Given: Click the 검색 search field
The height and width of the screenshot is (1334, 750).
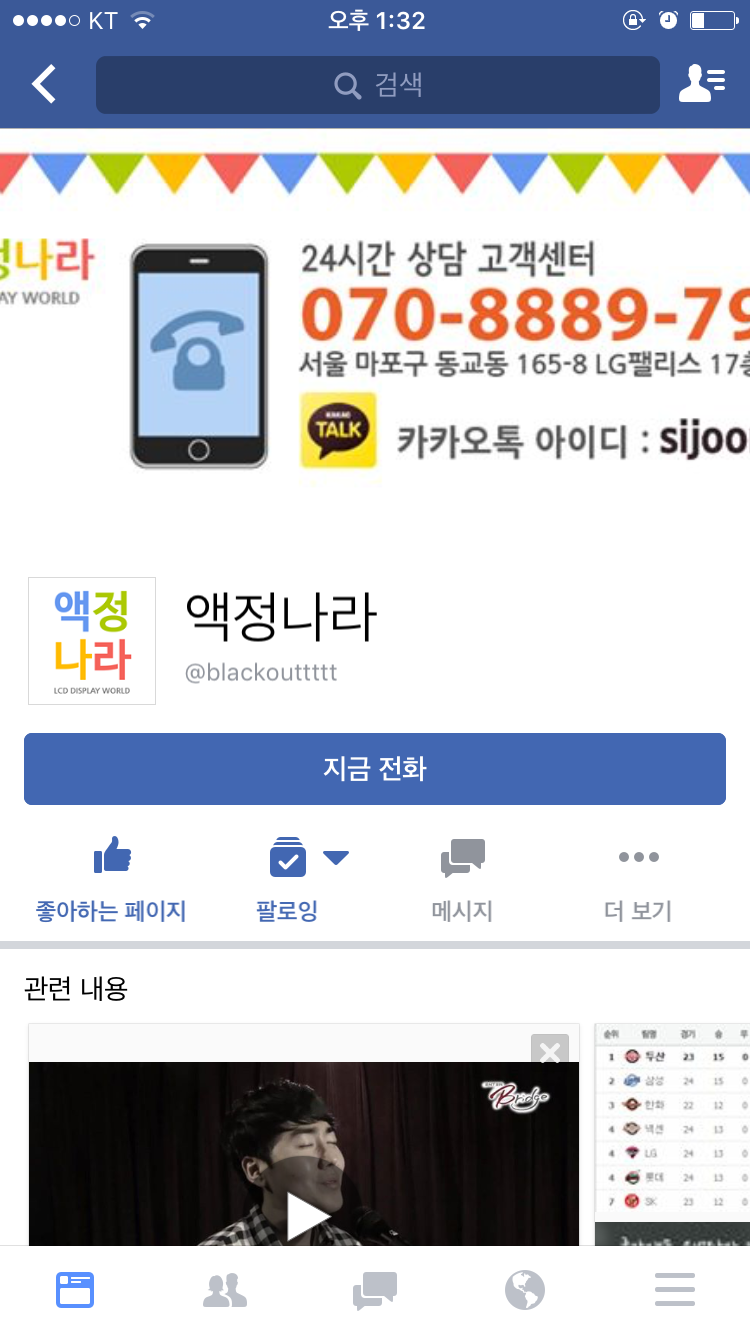Looking at the screenshot, I should point(378,85).
